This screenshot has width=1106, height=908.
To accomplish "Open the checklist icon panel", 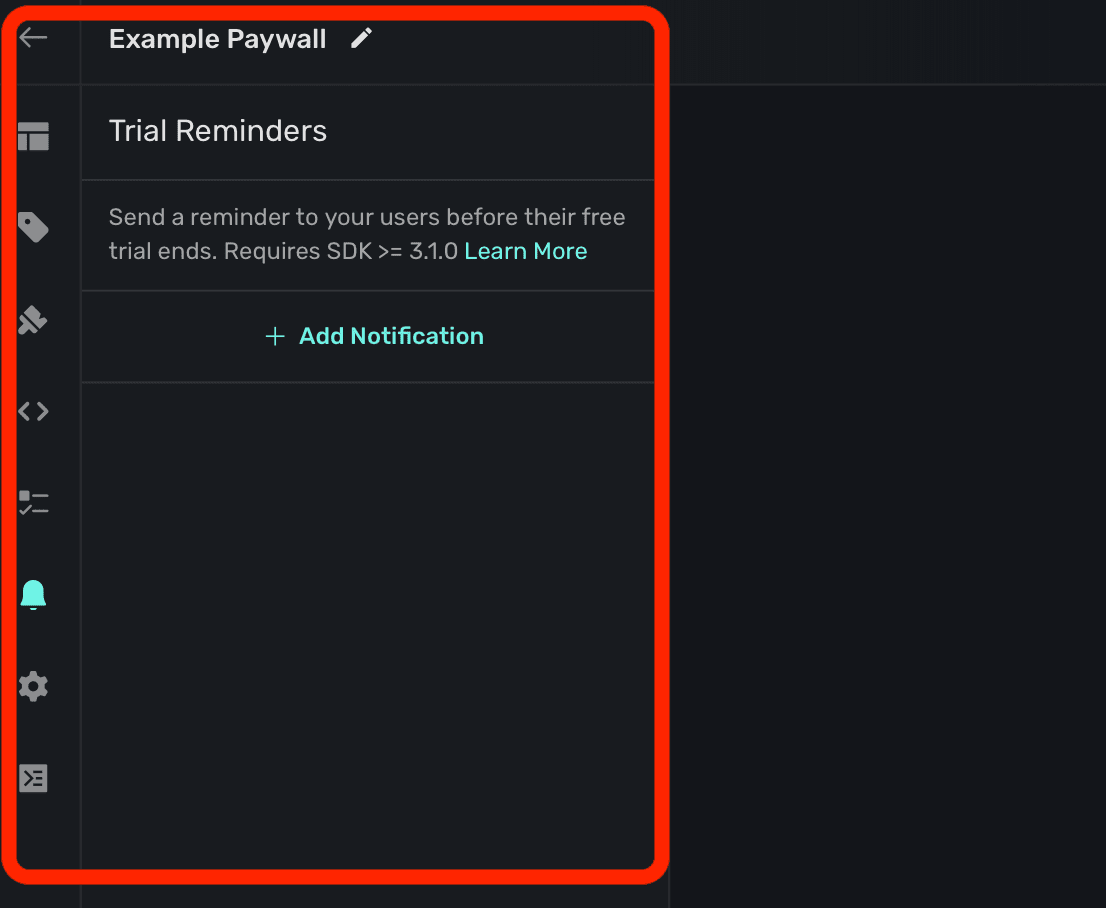I will [x=33, y=502].
